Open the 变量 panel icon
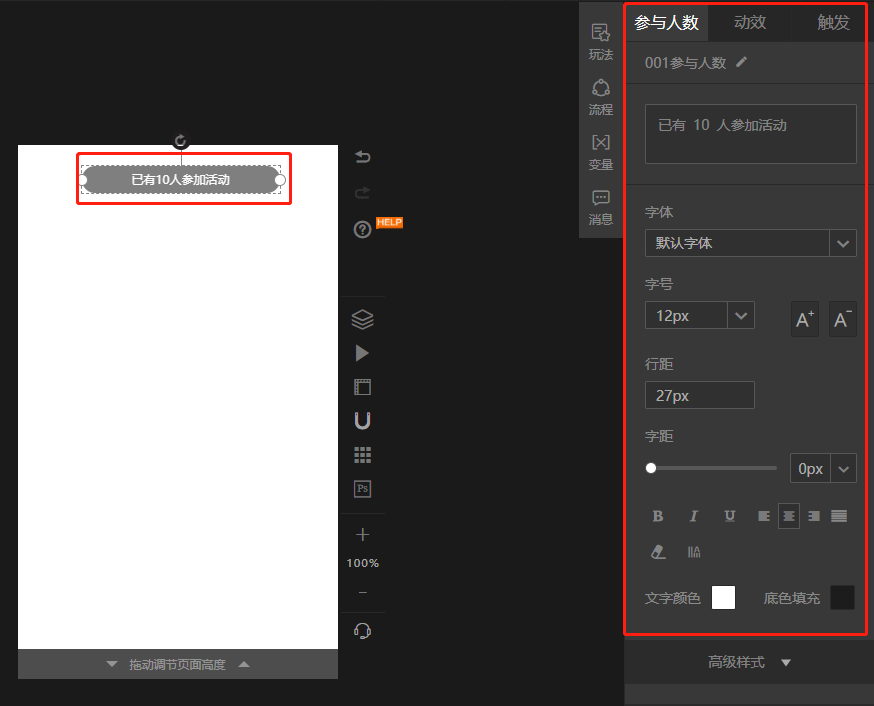This screenshot has height=706, width=874. click(x=600, y=152)
